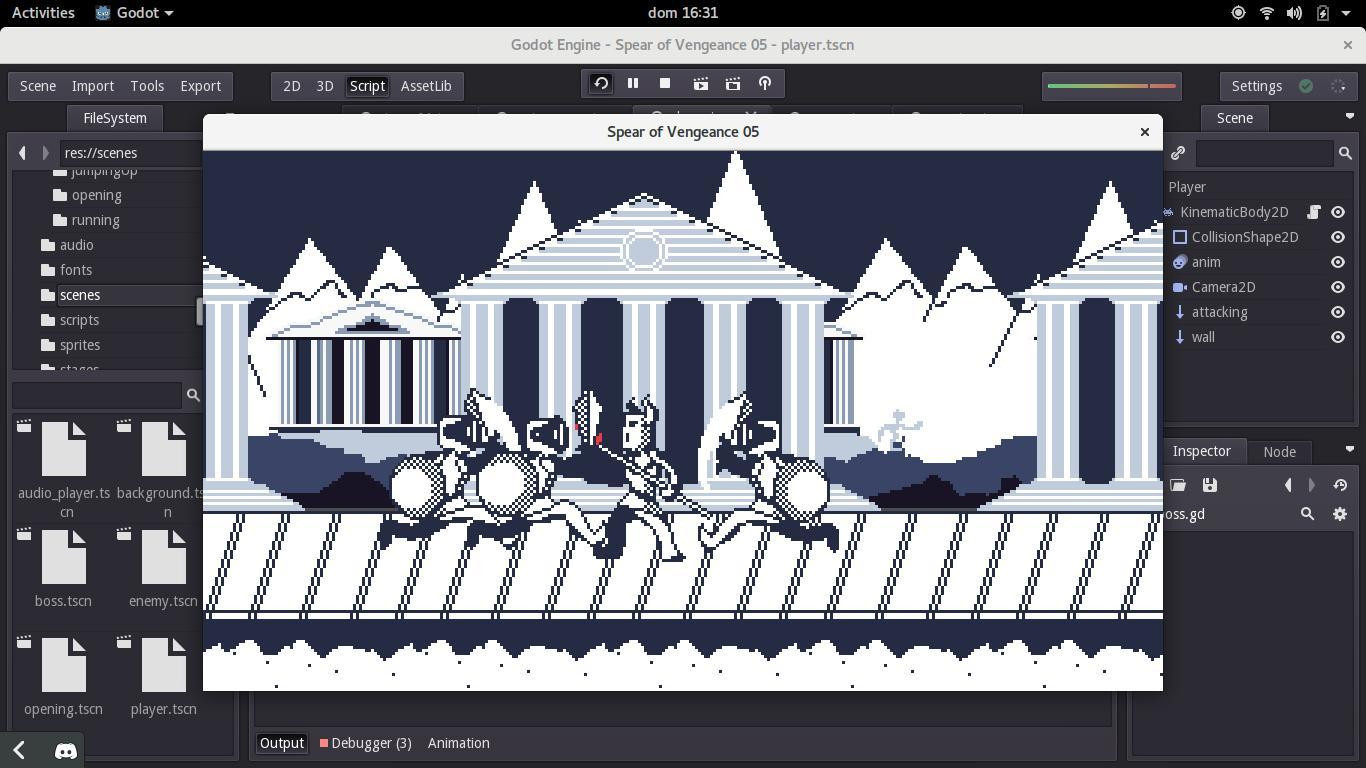Load resource folder icon in Inspector
Image resolution: width=1366 pixels, height=768 pixels.
[x=1178, y=485]
